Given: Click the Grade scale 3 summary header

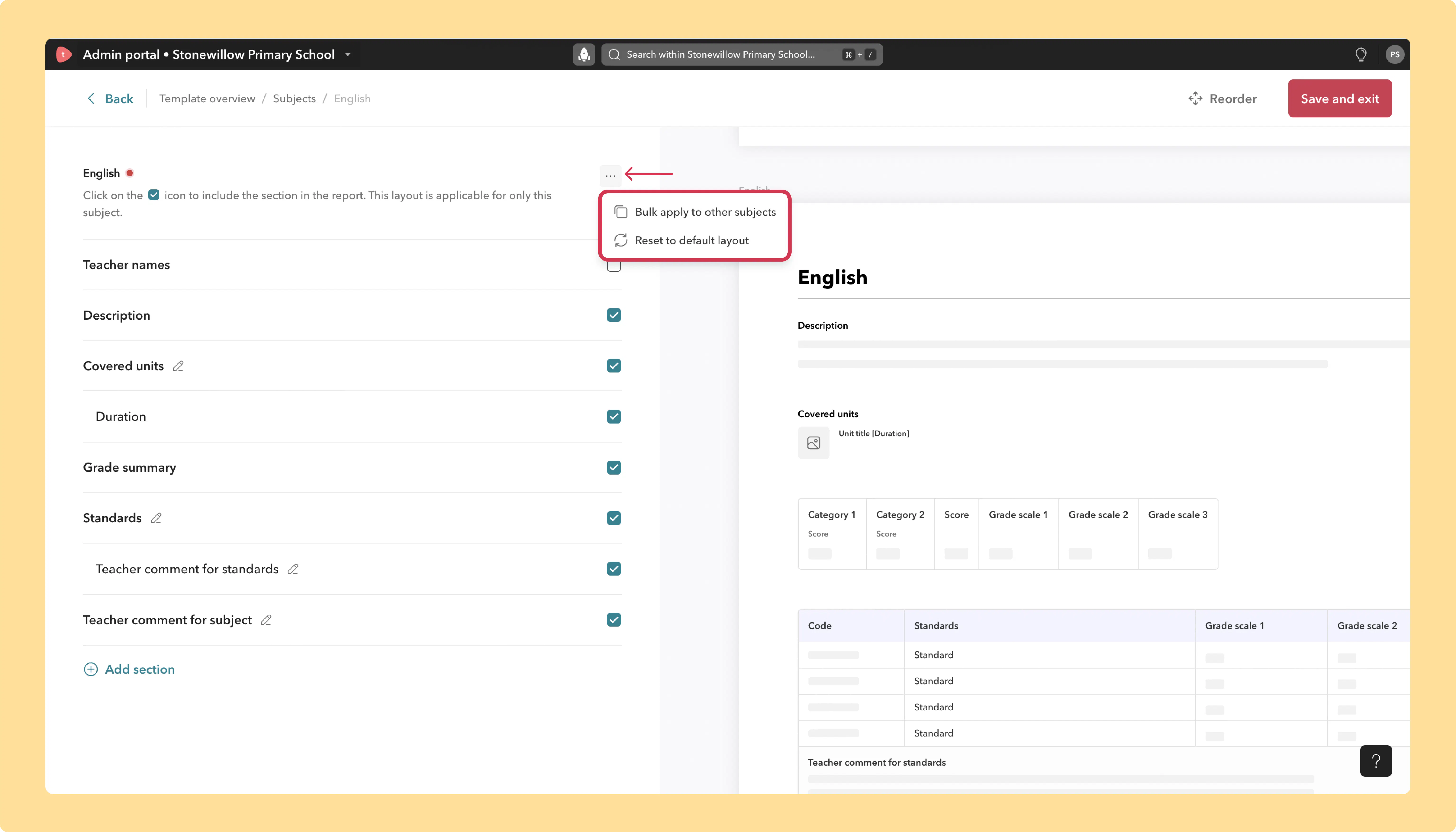Looking at the screenshot, I should click(1178, 515).
